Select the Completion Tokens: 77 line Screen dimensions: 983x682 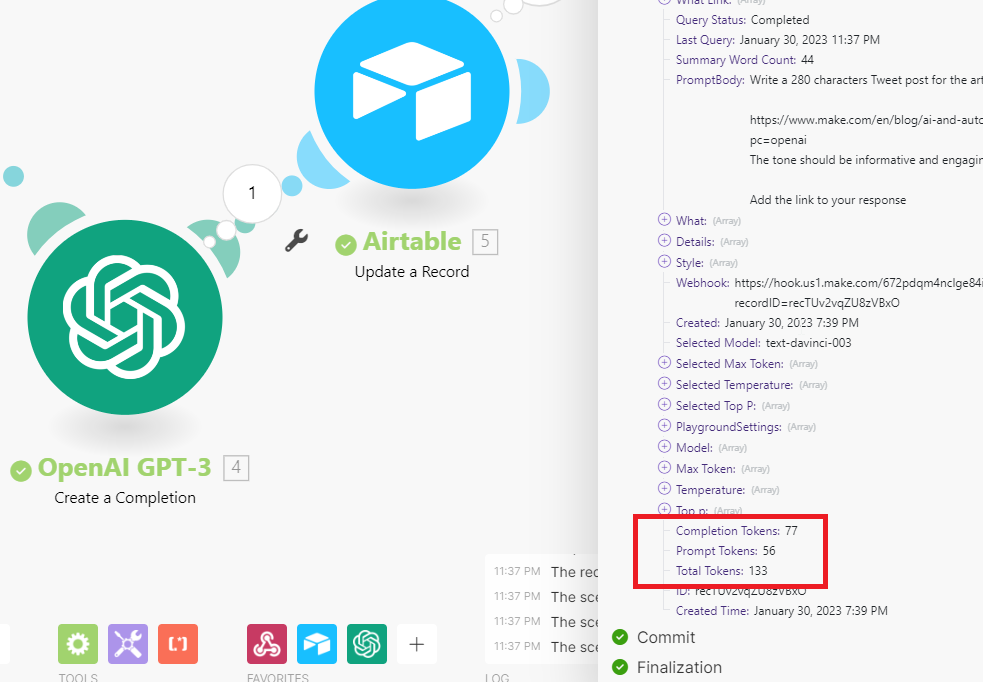click(737, 531)
